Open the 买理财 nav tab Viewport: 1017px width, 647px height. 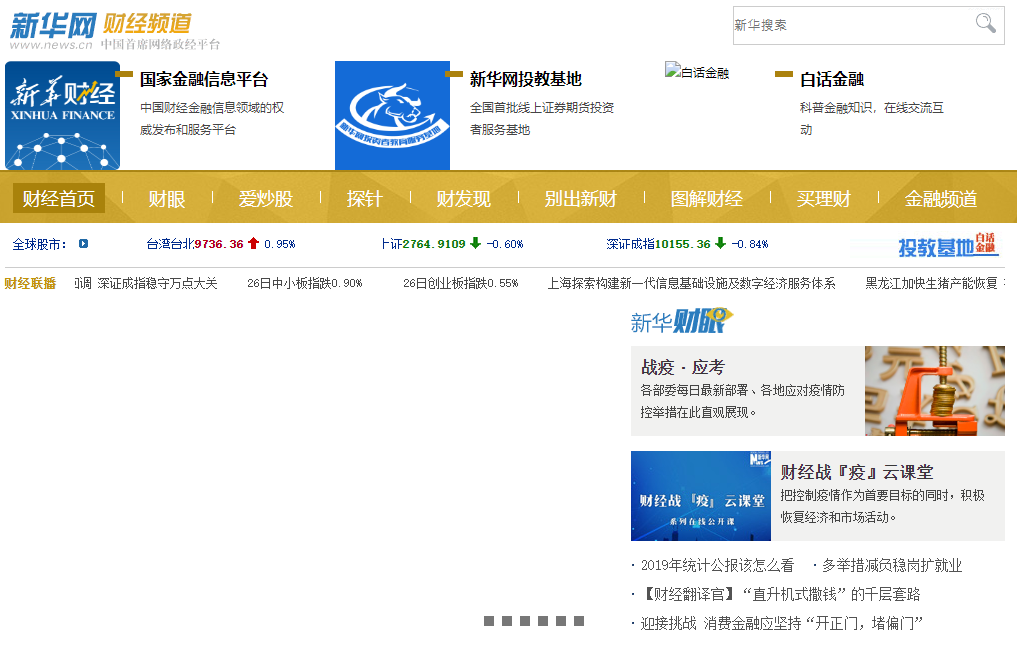823,198
